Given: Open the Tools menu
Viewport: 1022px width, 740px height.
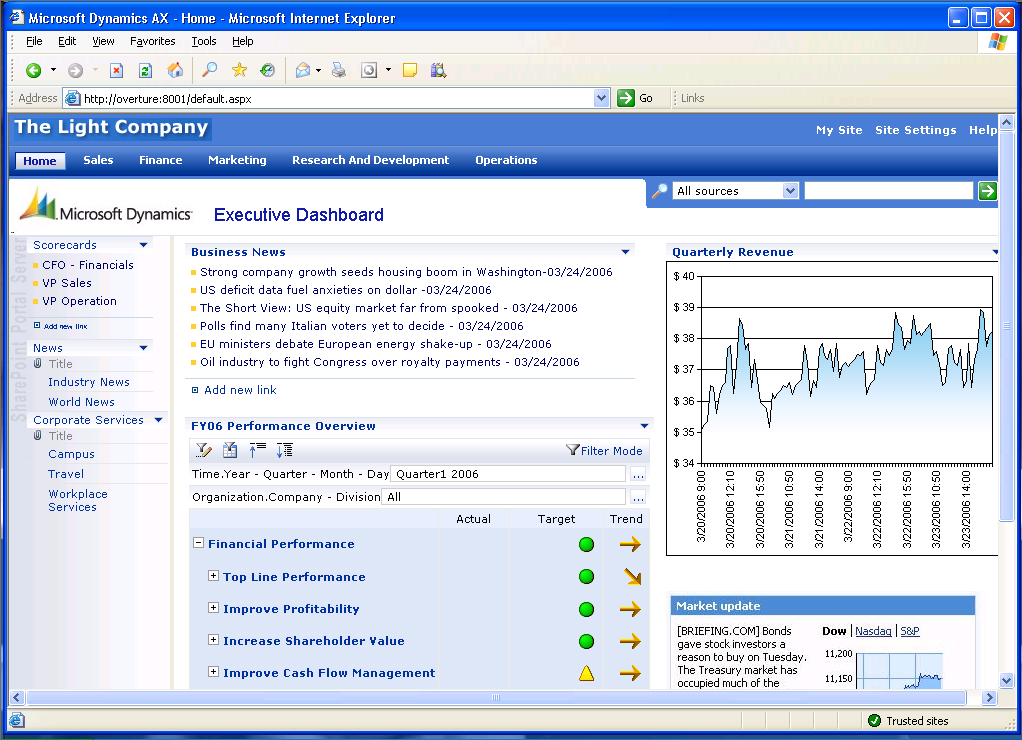Looking at the screenshot, I should pyautogui.click(x=204, y=41).
